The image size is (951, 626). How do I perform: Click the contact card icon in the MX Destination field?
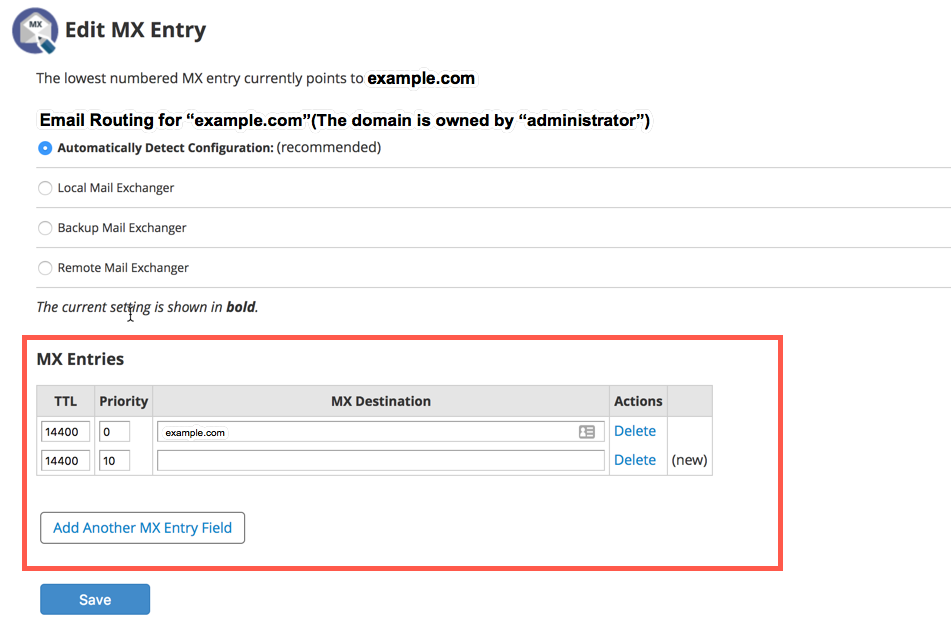point(587,432)
